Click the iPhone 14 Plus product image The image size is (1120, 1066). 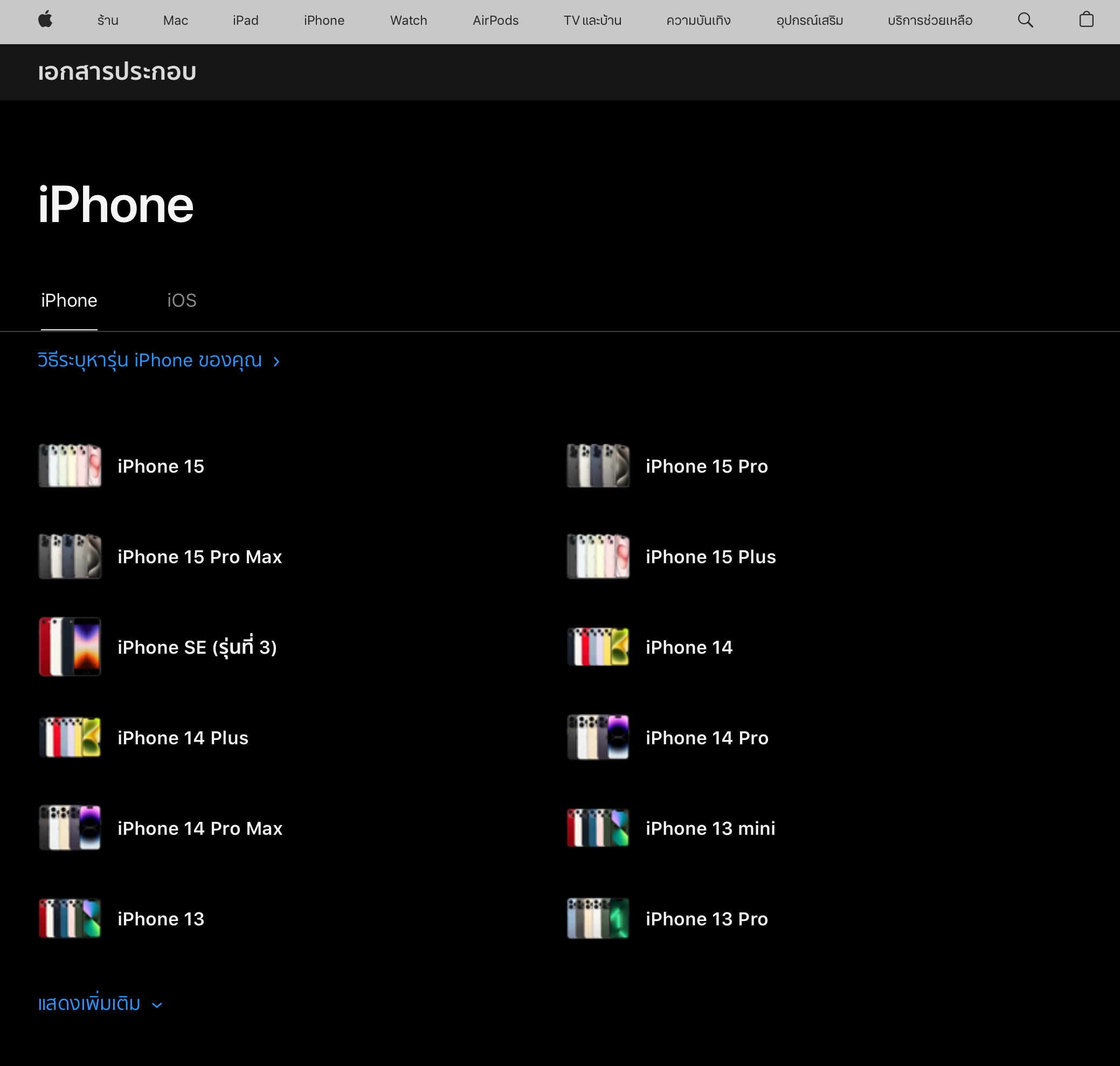click(70, 737)
